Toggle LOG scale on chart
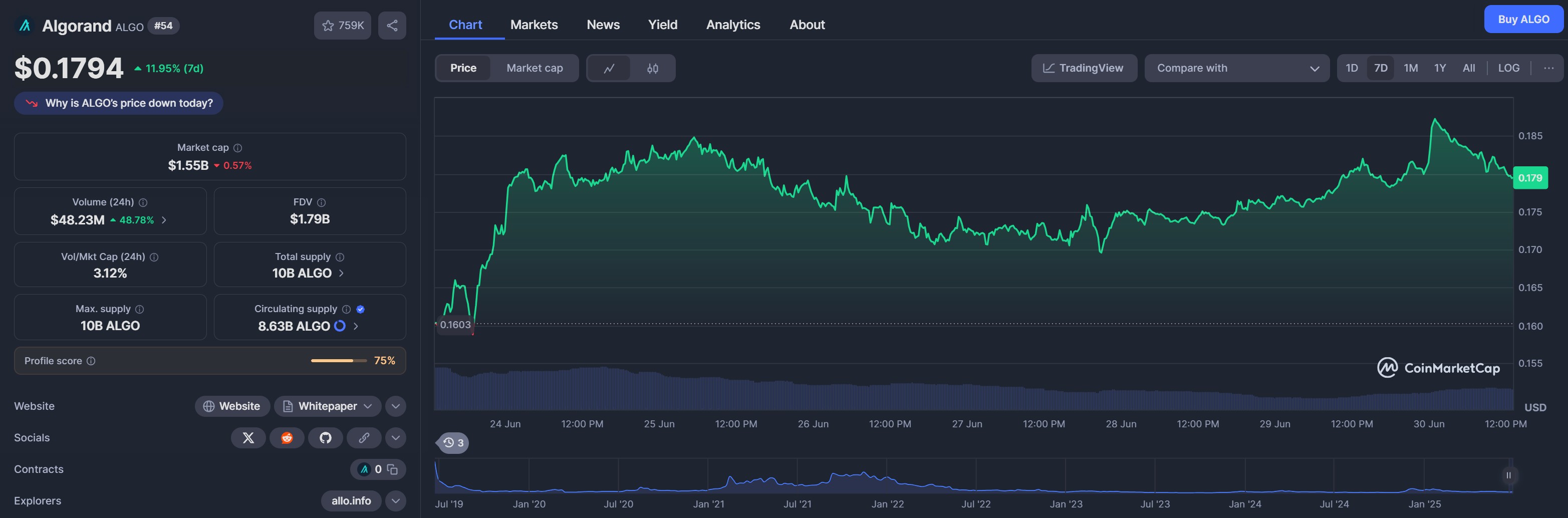 [1508, 68]
